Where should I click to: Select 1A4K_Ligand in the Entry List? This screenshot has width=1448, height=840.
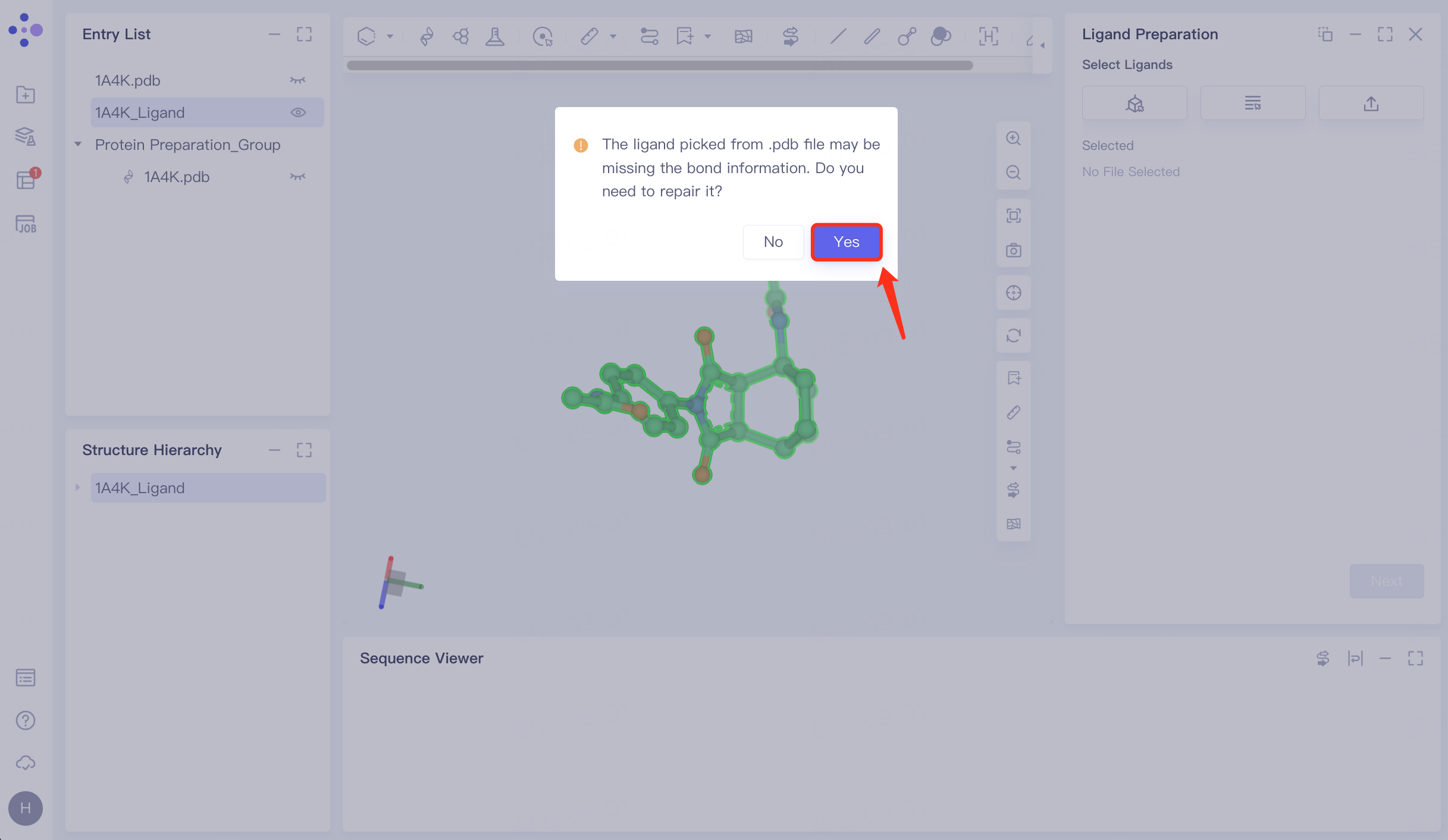click(x=178, y=112)
